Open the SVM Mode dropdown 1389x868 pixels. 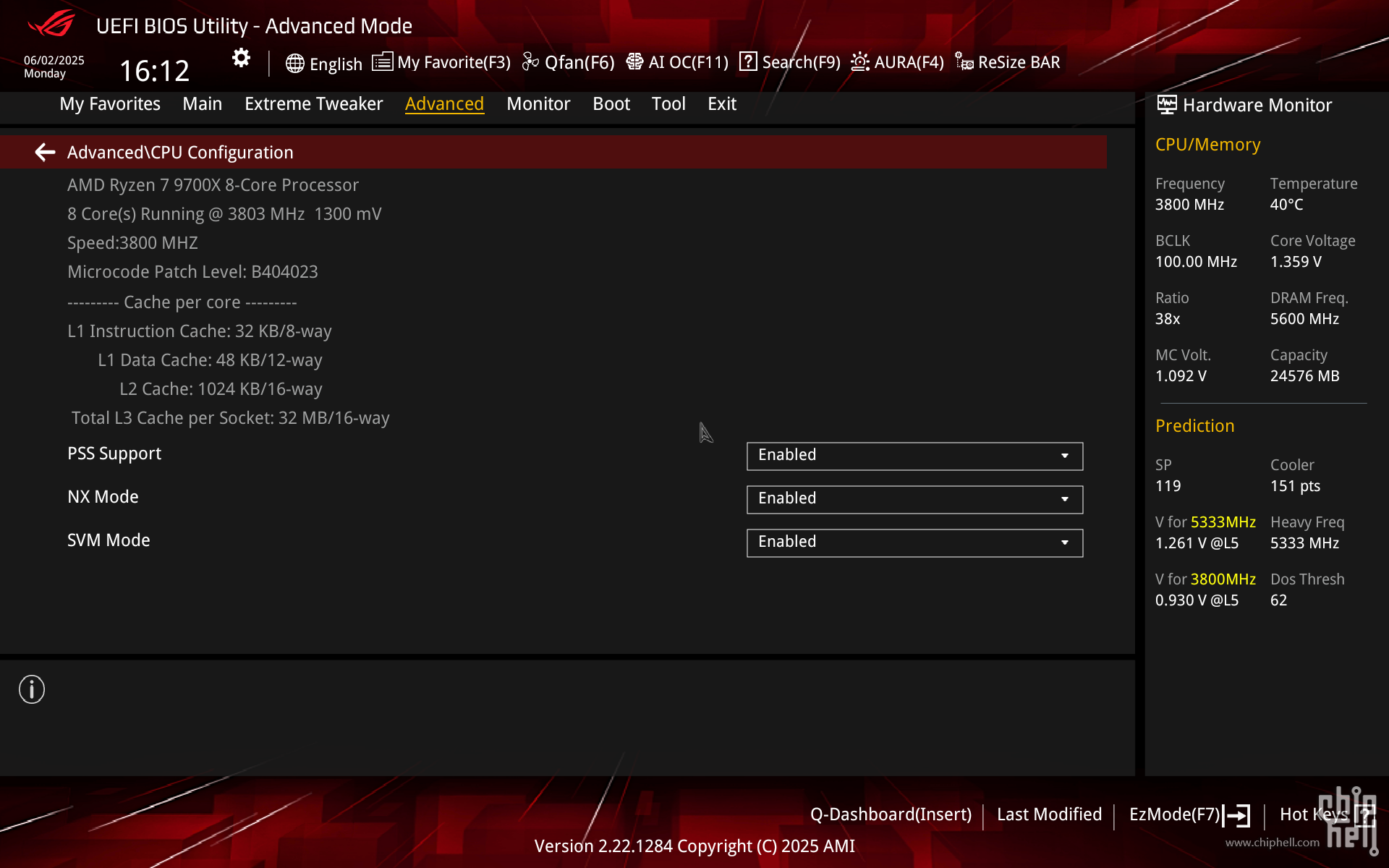914,542
